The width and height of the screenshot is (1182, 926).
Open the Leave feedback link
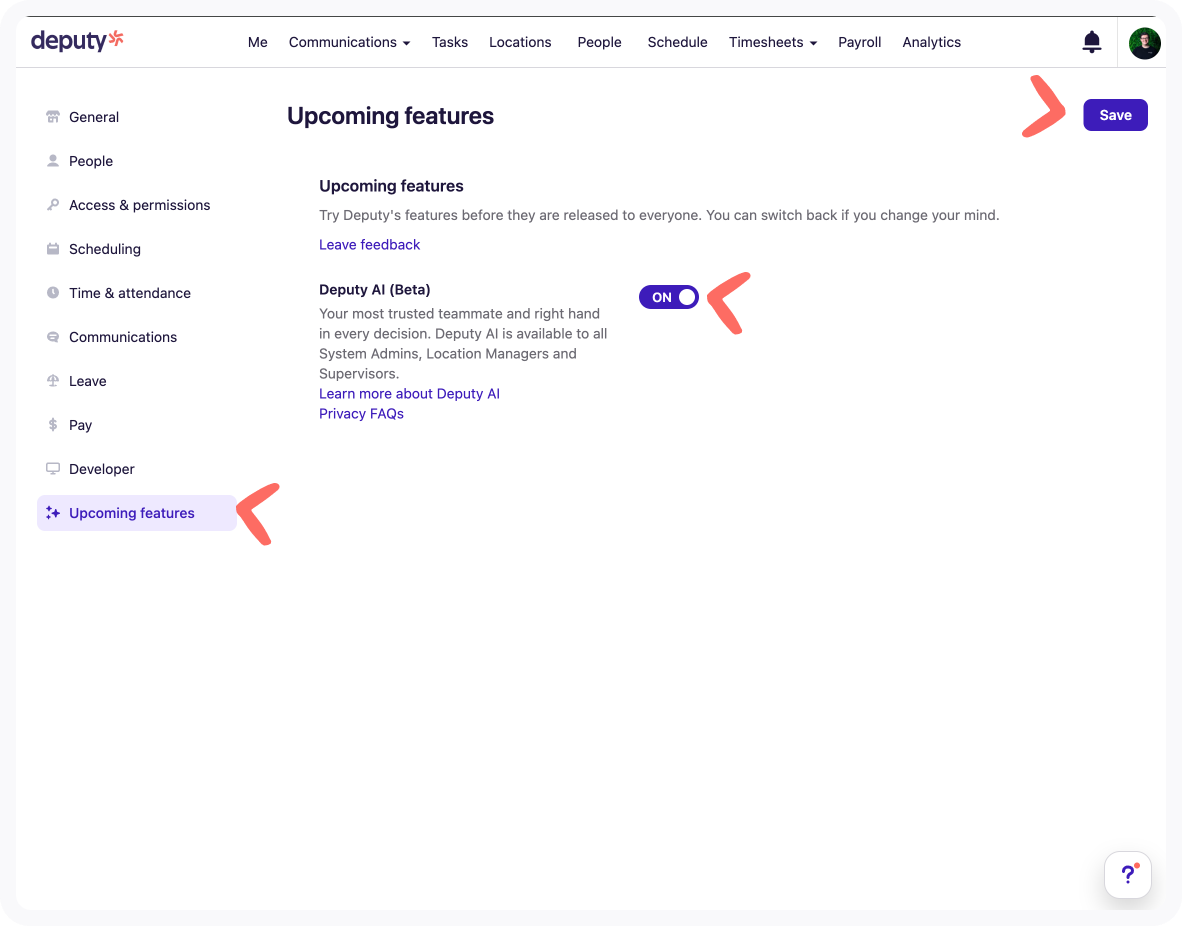click(x=369, y=245)
